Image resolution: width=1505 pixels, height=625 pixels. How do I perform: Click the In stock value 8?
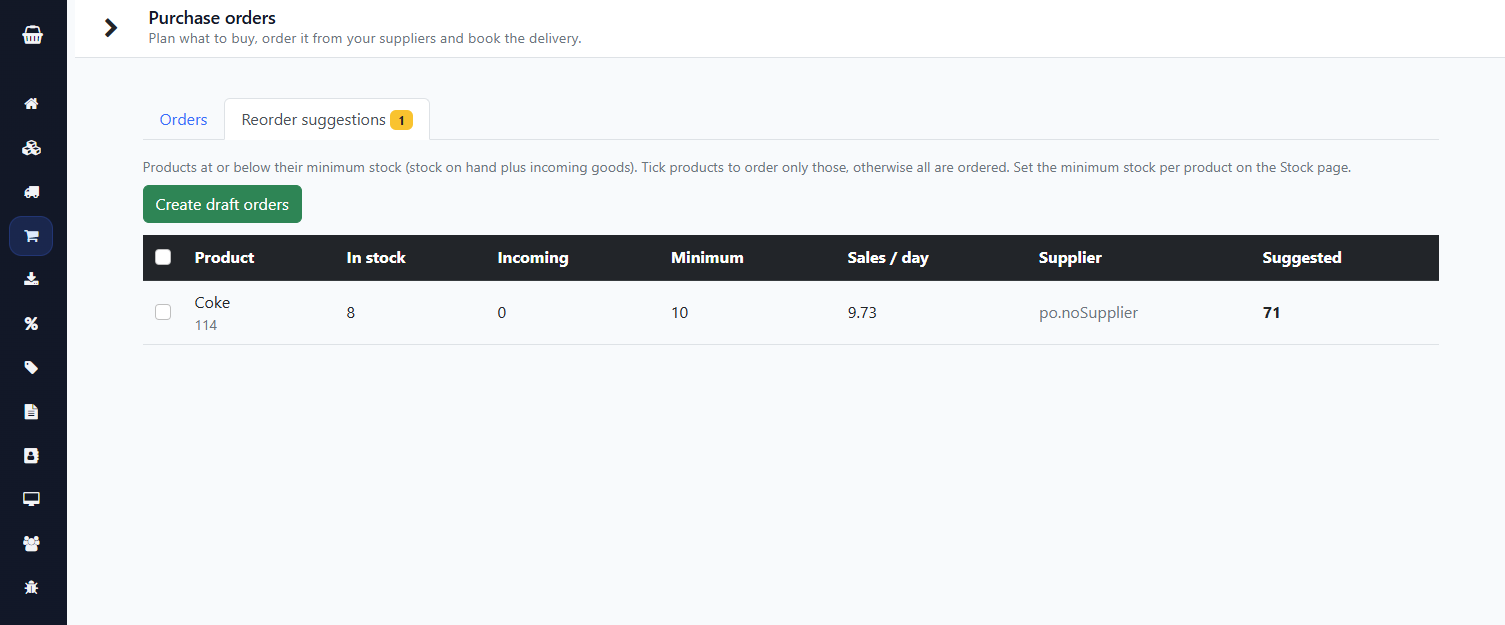pos(351,312)
